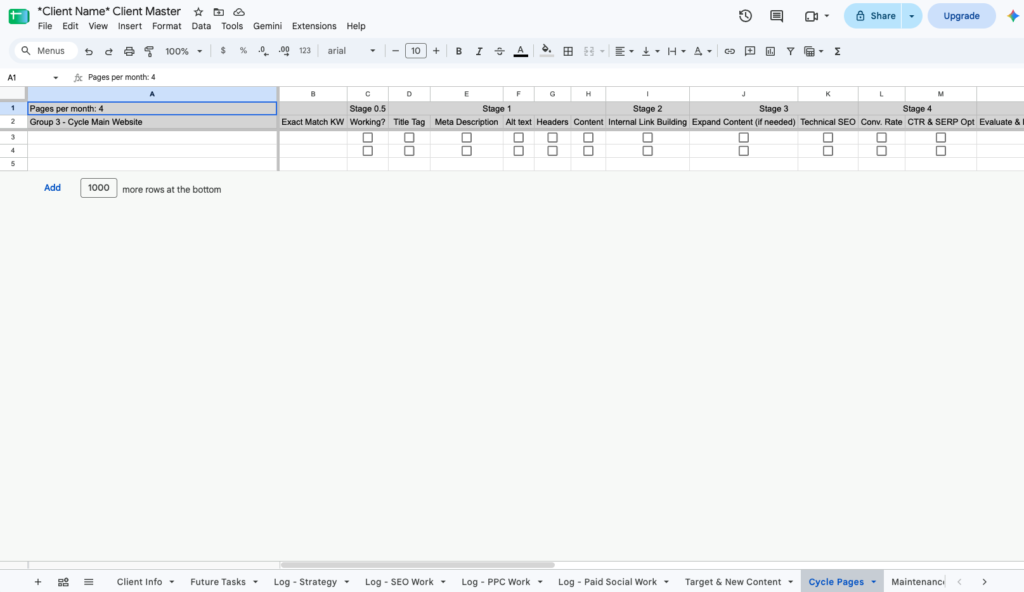Screen dimensions: 1024x592
Task: Click increase font size plus
Action: click(436, 51)
